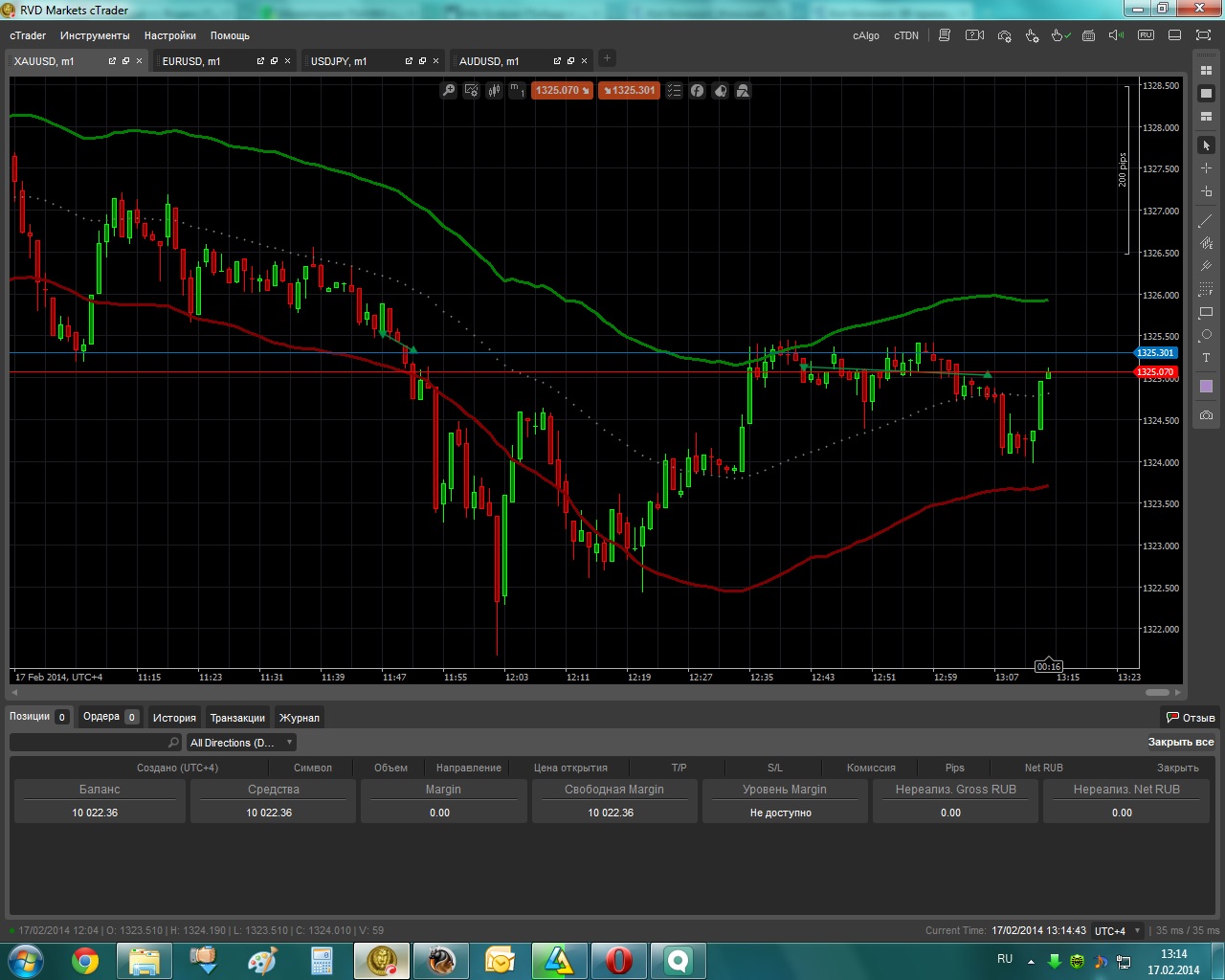Open chart viewing options settings icon
1225x980 pixels.
point(472,90)
